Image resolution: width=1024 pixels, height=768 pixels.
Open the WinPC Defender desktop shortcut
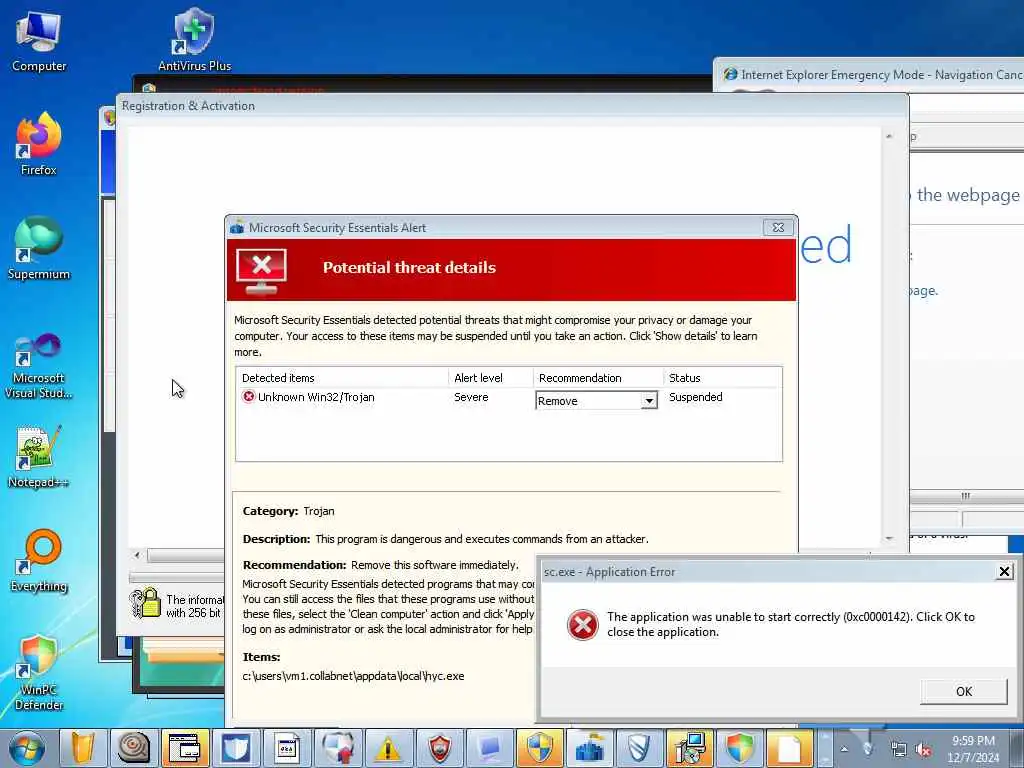coord(39,673)
